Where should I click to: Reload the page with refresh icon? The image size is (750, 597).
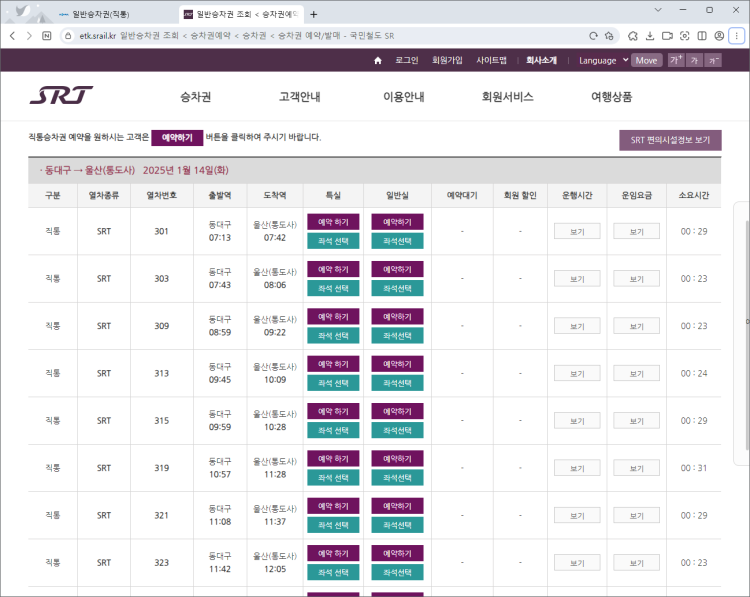coord(593,36)
